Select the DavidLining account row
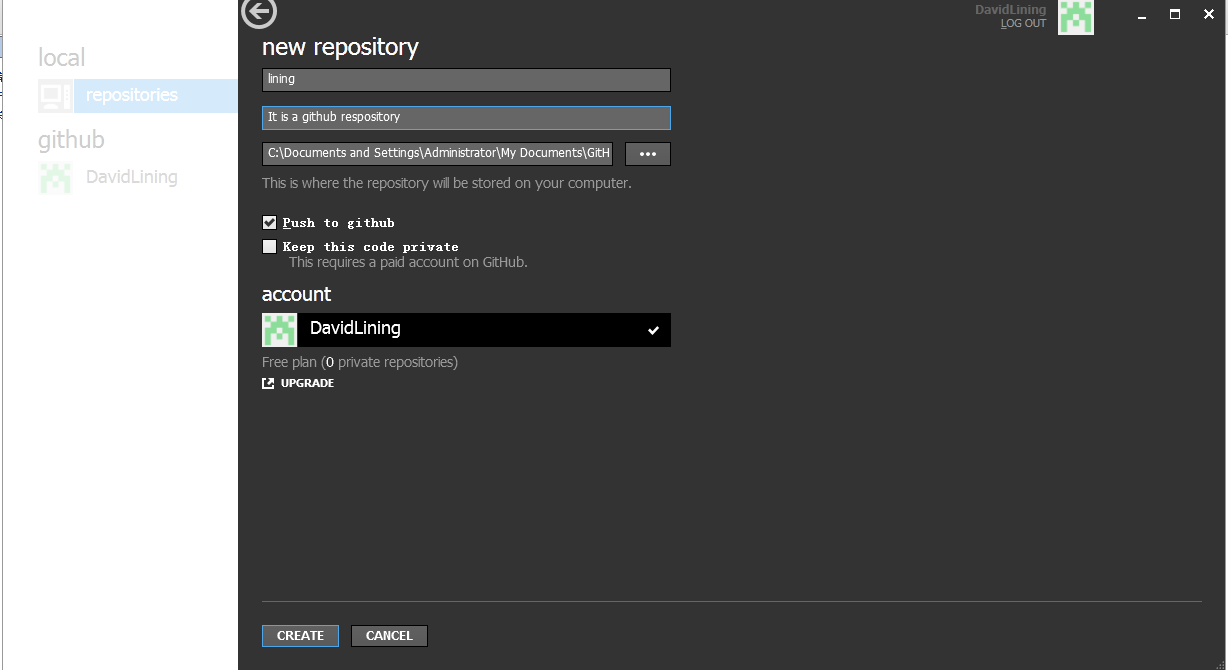Viewport: 1228px width, 670px height. click(x=466, y=330)
